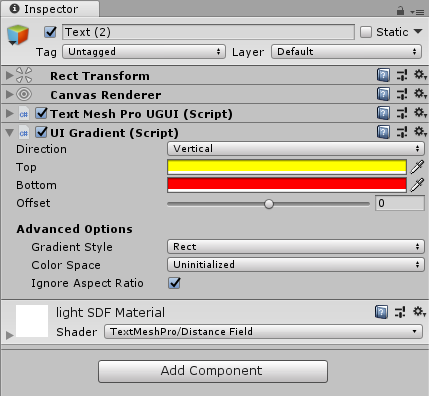Click the Canvas Renderer component icon
This screenshot has height=396, width=429.
pyautogui.click(x=24, y=94)
